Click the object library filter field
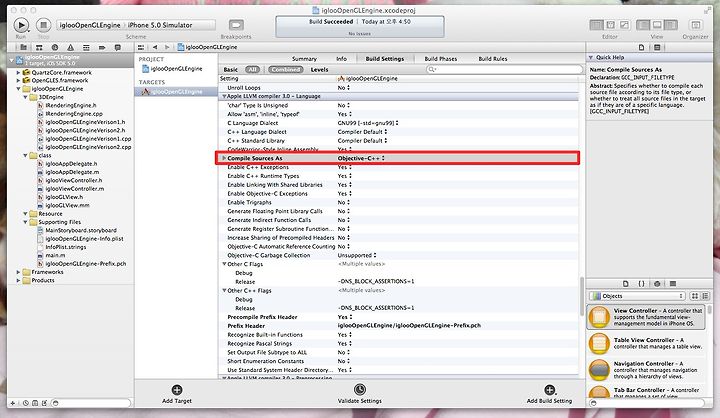 point(647,403)
